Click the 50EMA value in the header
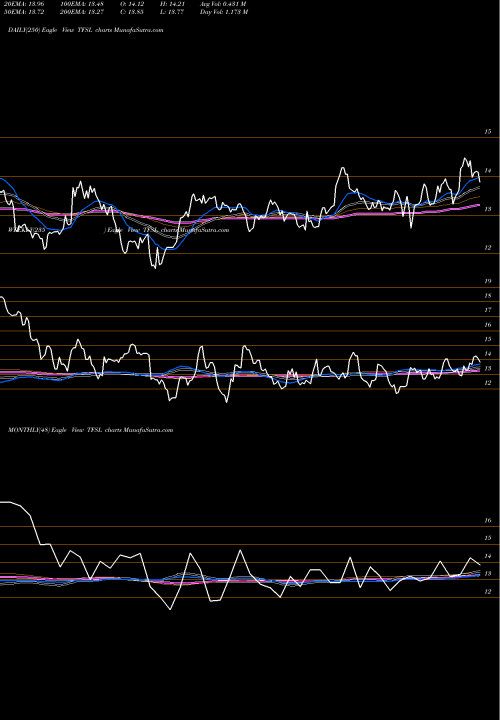500x720 pixels. (24, 12)
